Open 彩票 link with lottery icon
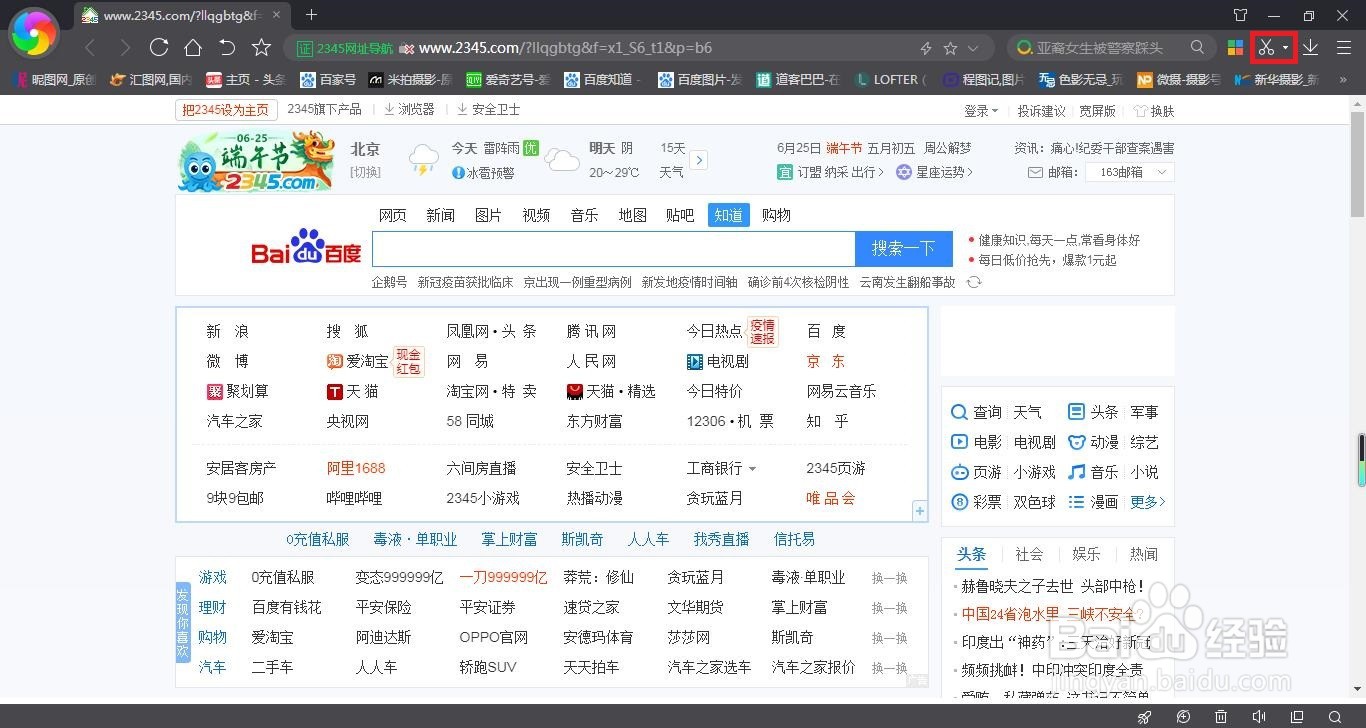 (x=976, y=502)
